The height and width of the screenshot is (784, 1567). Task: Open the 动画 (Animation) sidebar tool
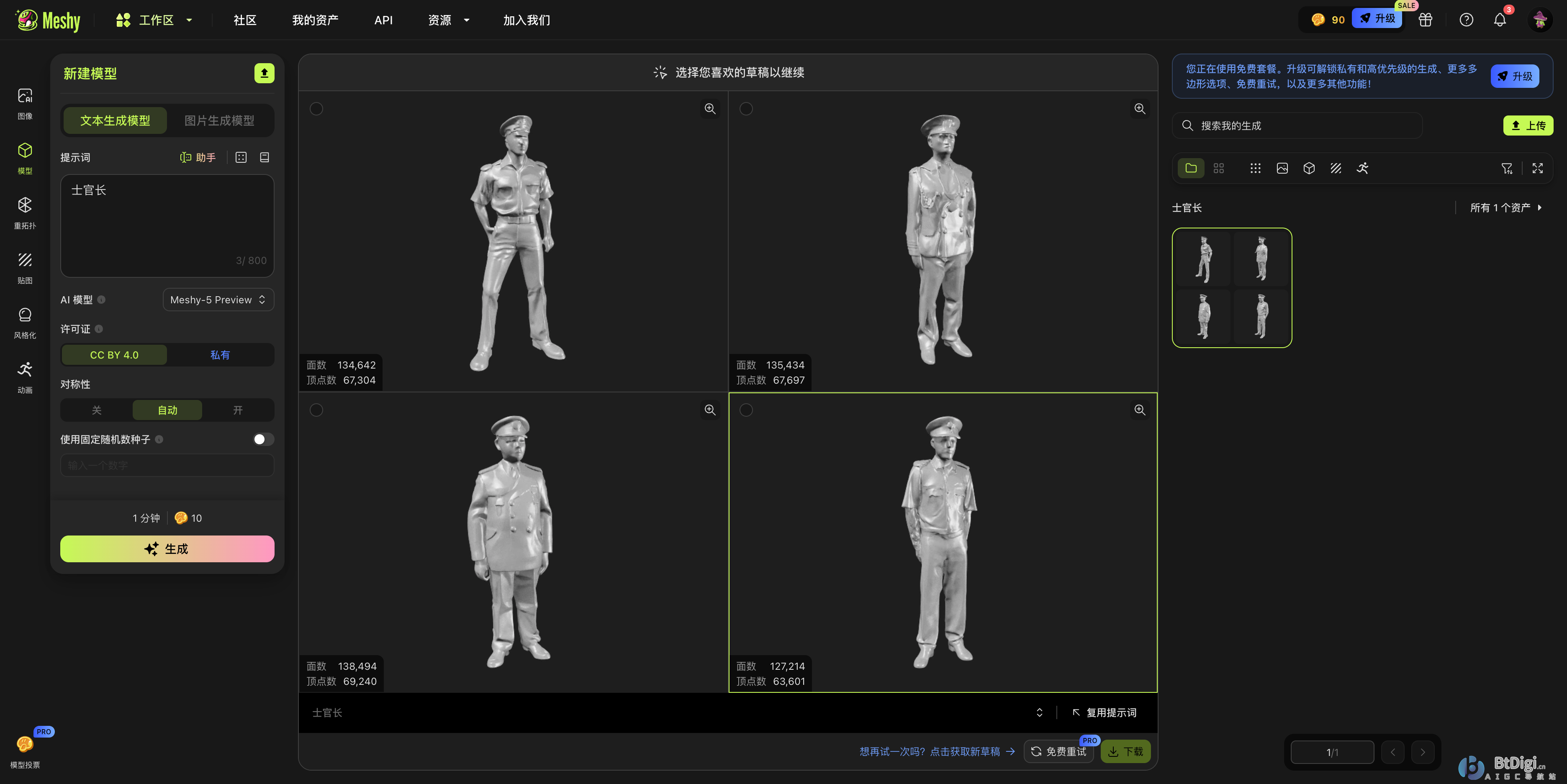tap(25, 377)
